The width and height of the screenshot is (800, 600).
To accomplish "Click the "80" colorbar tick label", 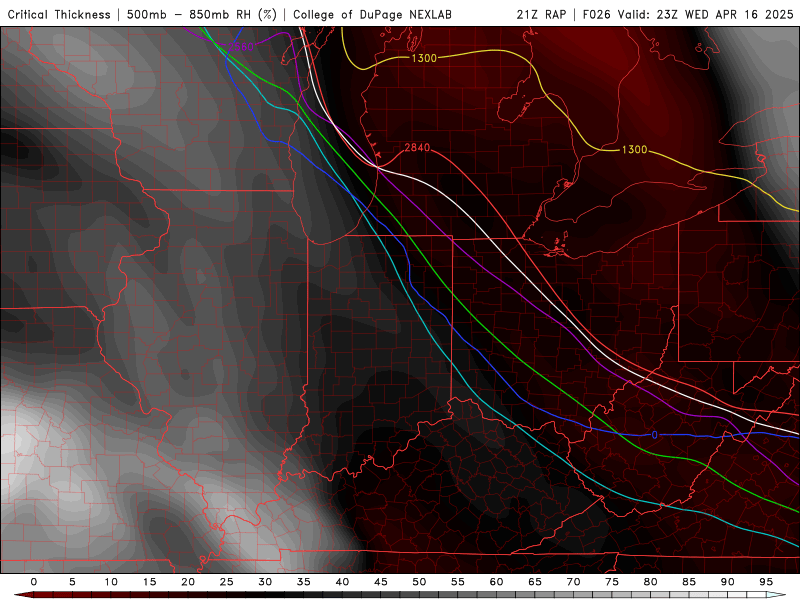I will click(651, 582).
